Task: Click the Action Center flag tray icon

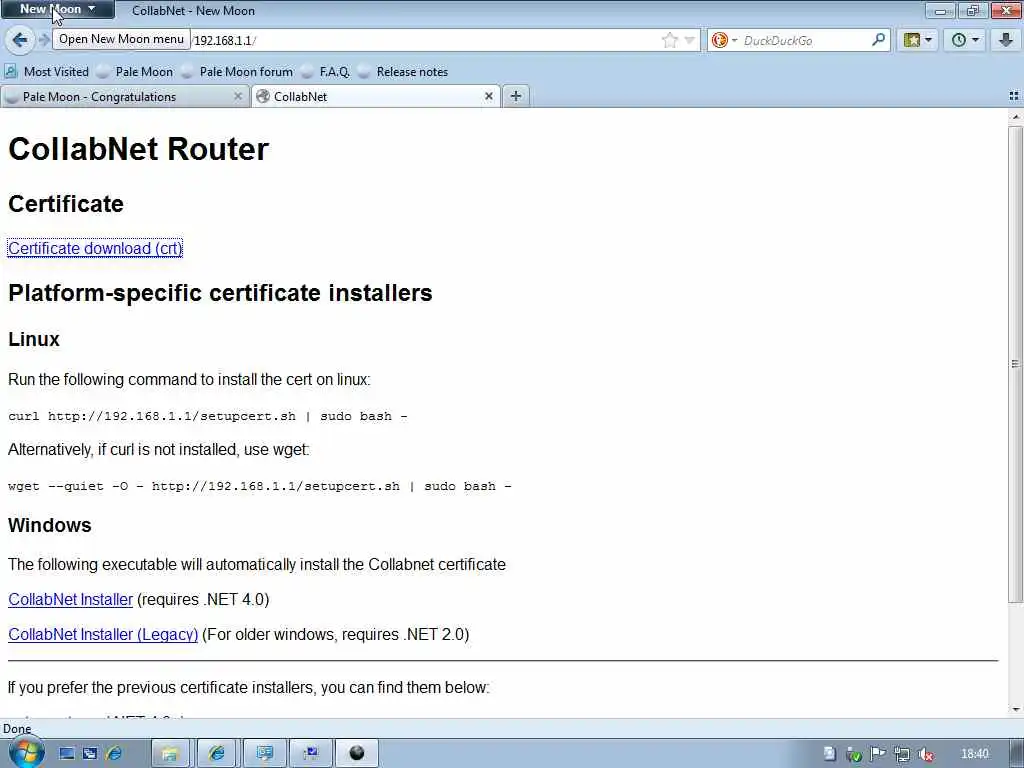Action: [x=878, y=754]
